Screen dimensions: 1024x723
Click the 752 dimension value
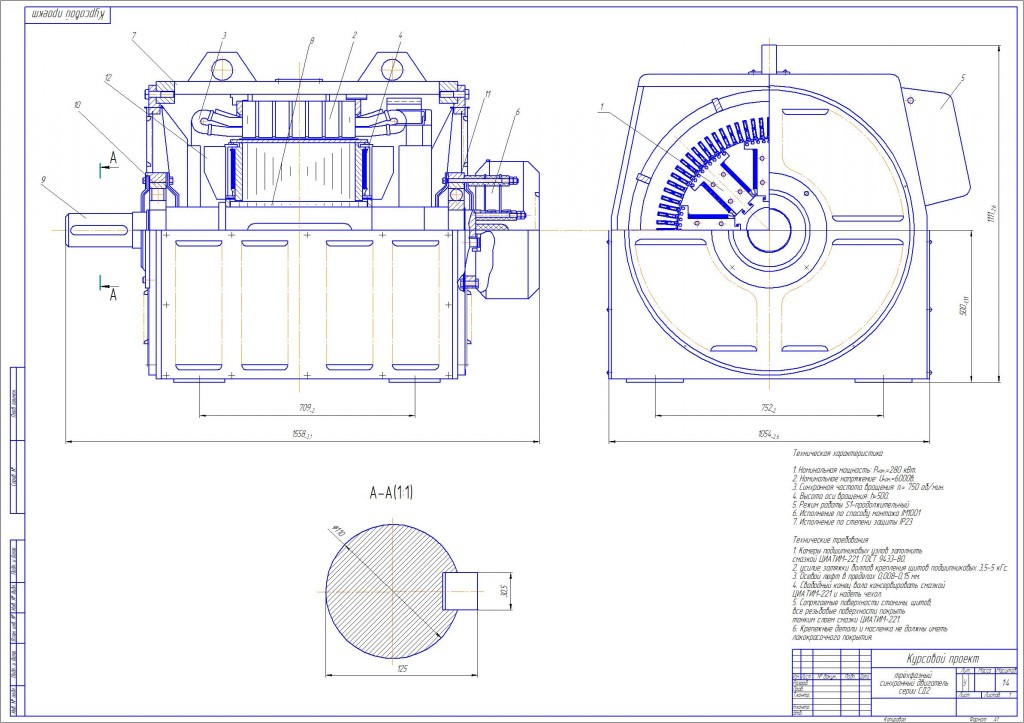(x=768, y=408)
